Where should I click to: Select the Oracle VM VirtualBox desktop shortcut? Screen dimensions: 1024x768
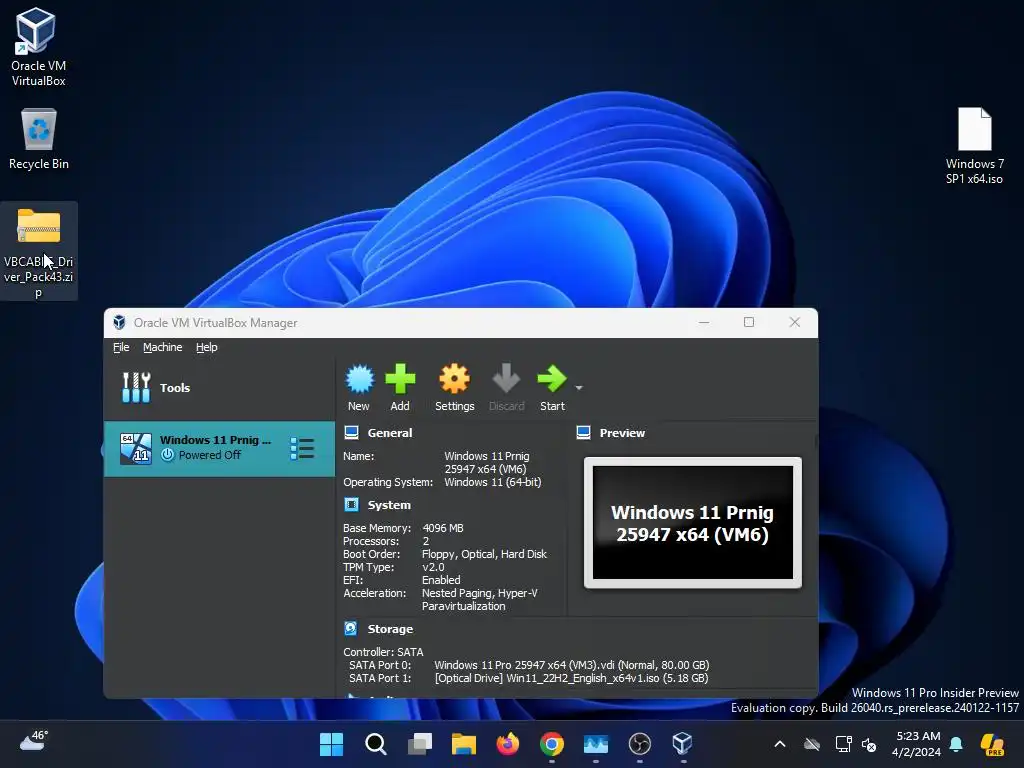pos(38,47)
